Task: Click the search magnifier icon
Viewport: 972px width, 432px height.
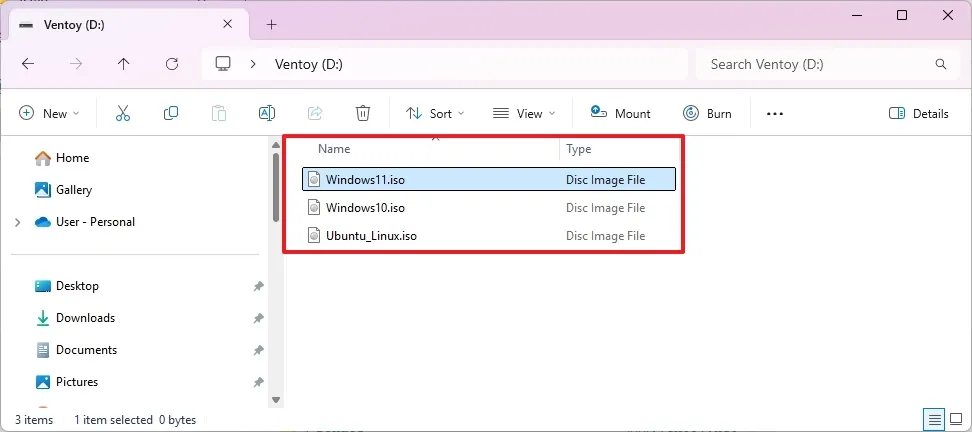Action: pos(940,64)
